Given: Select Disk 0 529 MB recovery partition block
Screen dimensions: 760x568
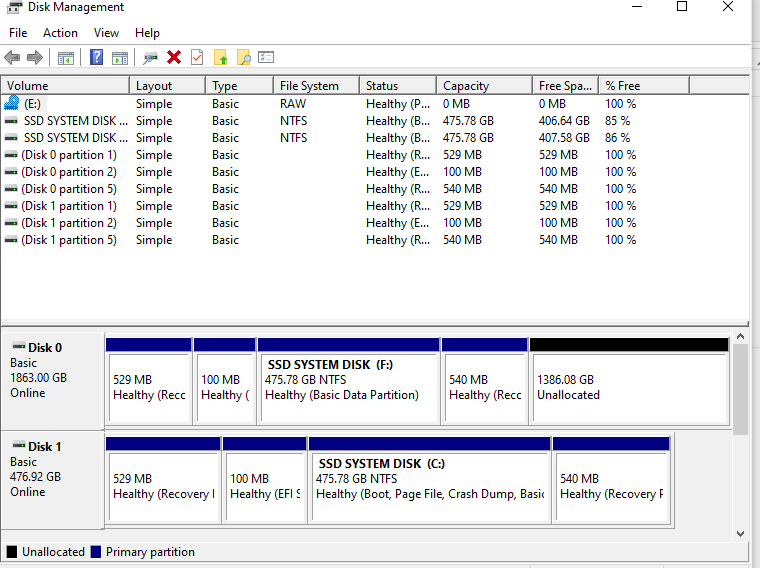Looking at the screenshot, I should [x=149, y=382].
